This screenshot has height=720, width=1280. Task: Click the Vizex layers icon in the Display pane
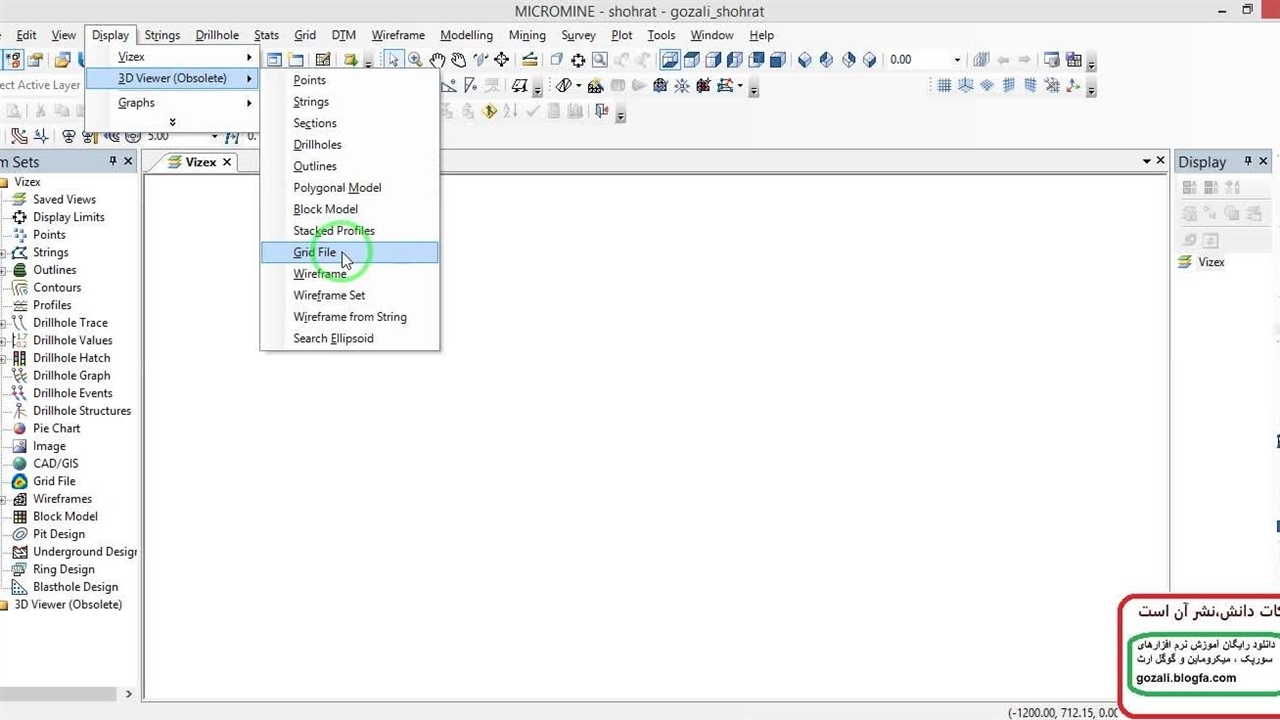1185,262
